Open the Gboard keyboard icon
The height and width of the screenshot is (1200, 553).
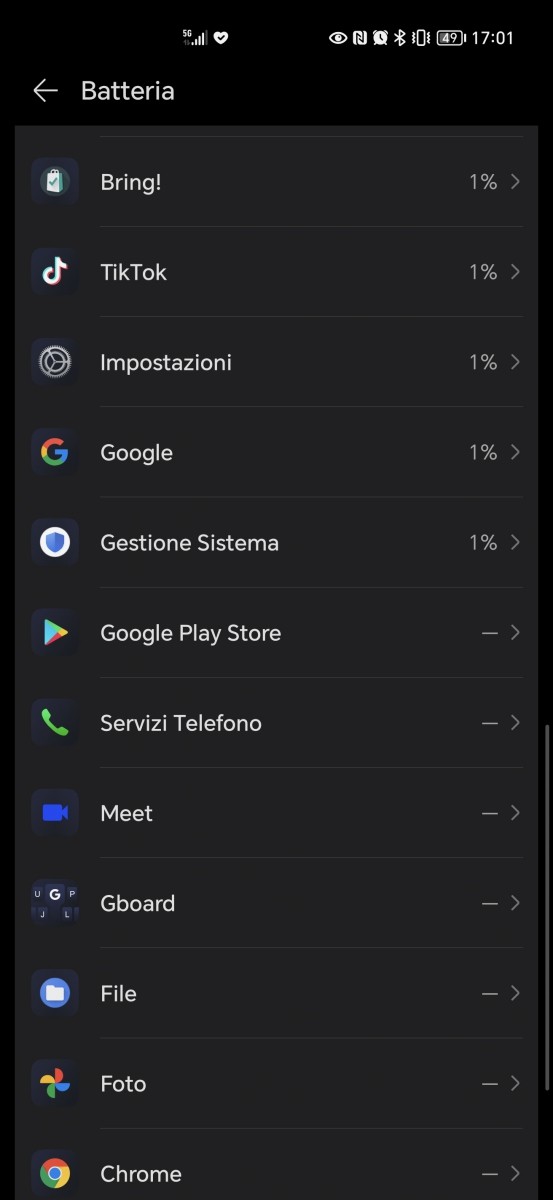click(x=55, y=903)
